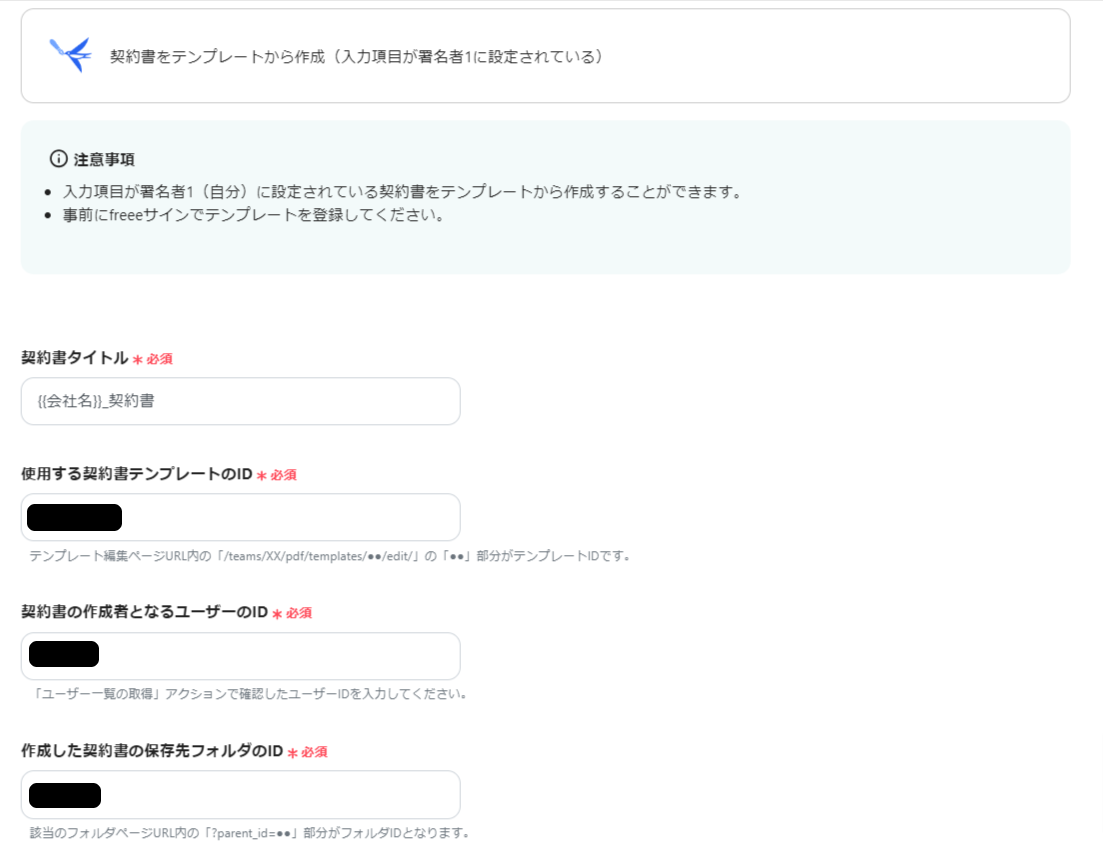Click the 契約書の作成者となるユーザーのID input field

point(241,656)
